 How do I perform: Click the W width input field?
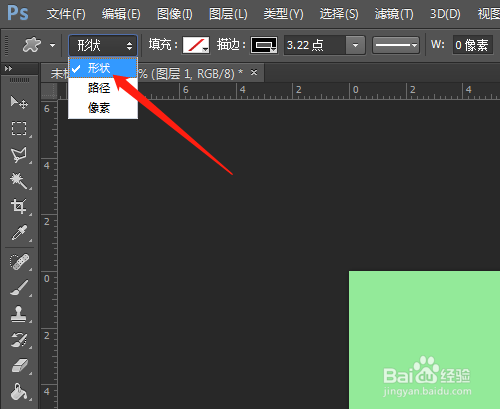pyautogui.click(x=473, y=45)
